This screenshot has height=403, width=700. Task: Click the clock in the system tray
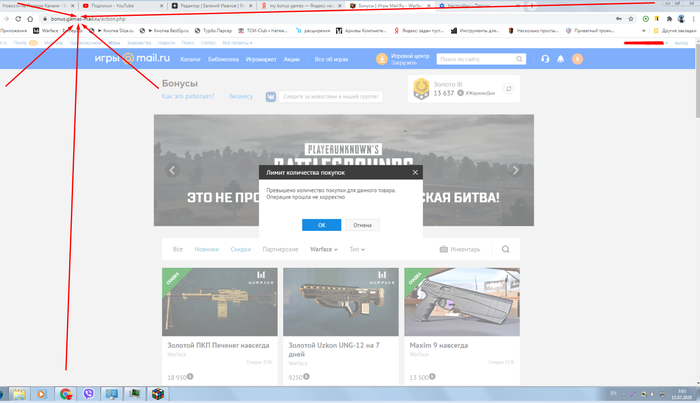pyautogui.click(x=682, y=394)
